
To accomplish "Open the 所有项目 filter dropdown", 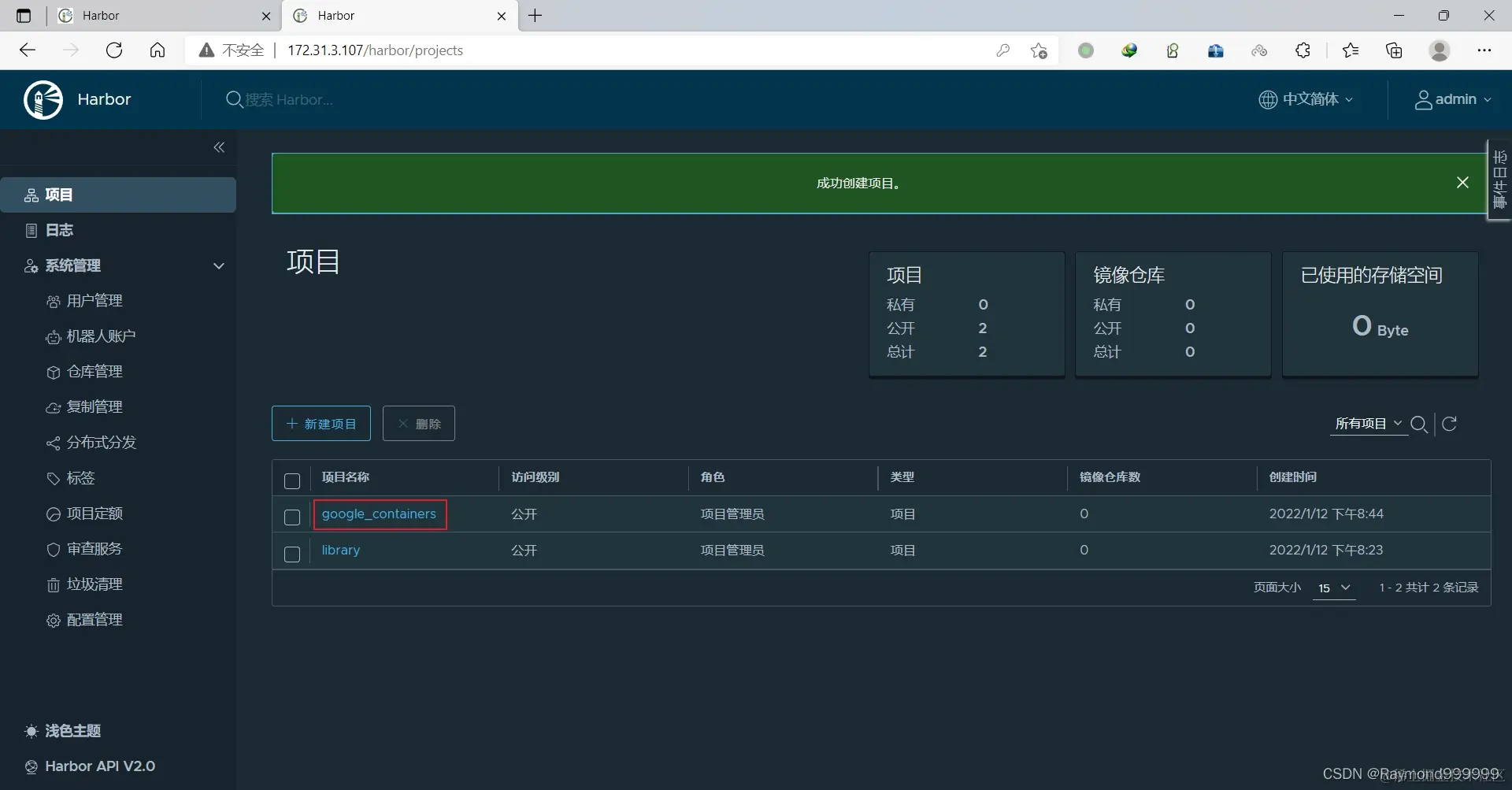I will (x=1369, y=424).
